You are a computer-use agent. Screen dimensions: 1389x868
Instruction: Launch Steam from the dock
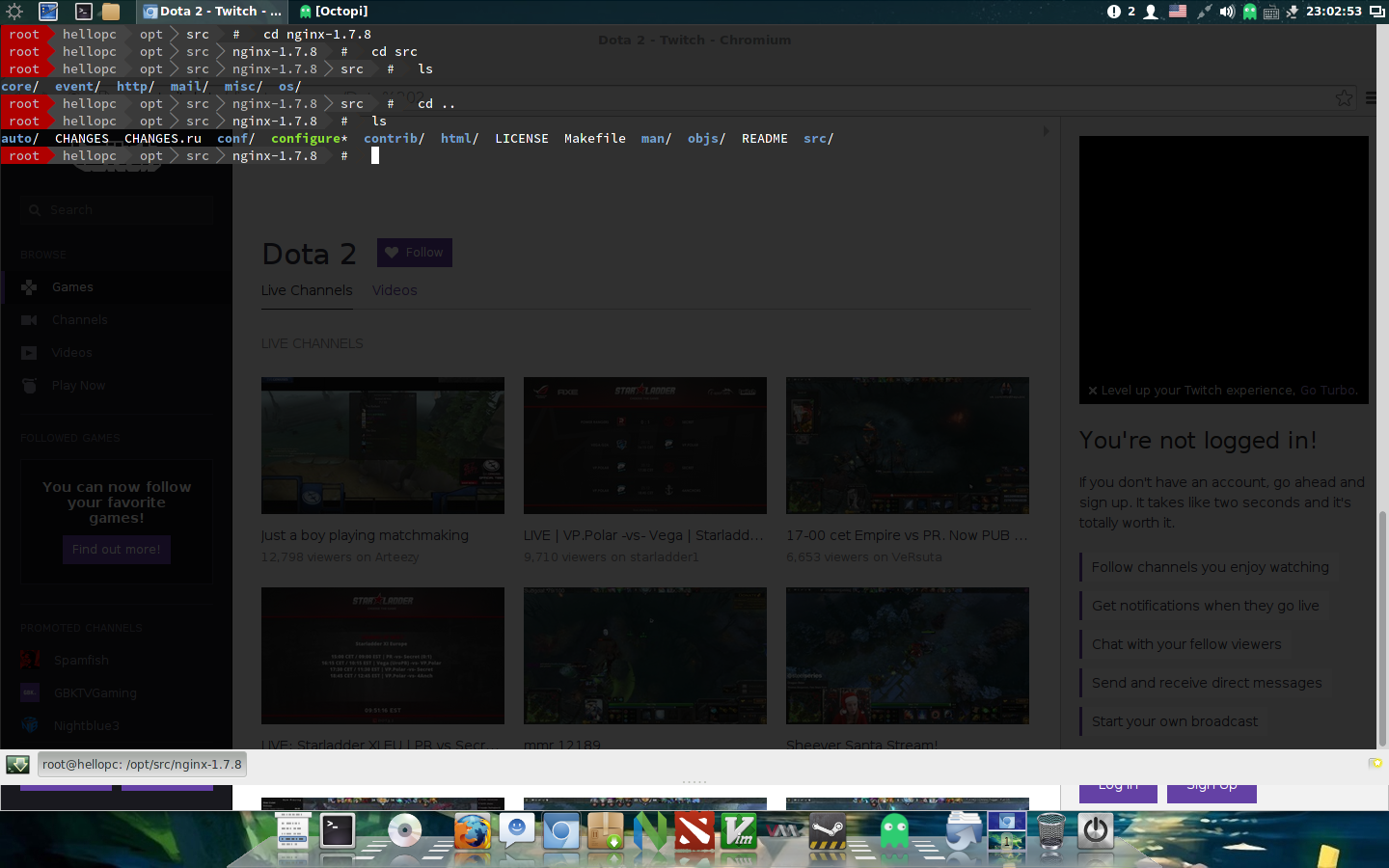click(x=828, y=831)
